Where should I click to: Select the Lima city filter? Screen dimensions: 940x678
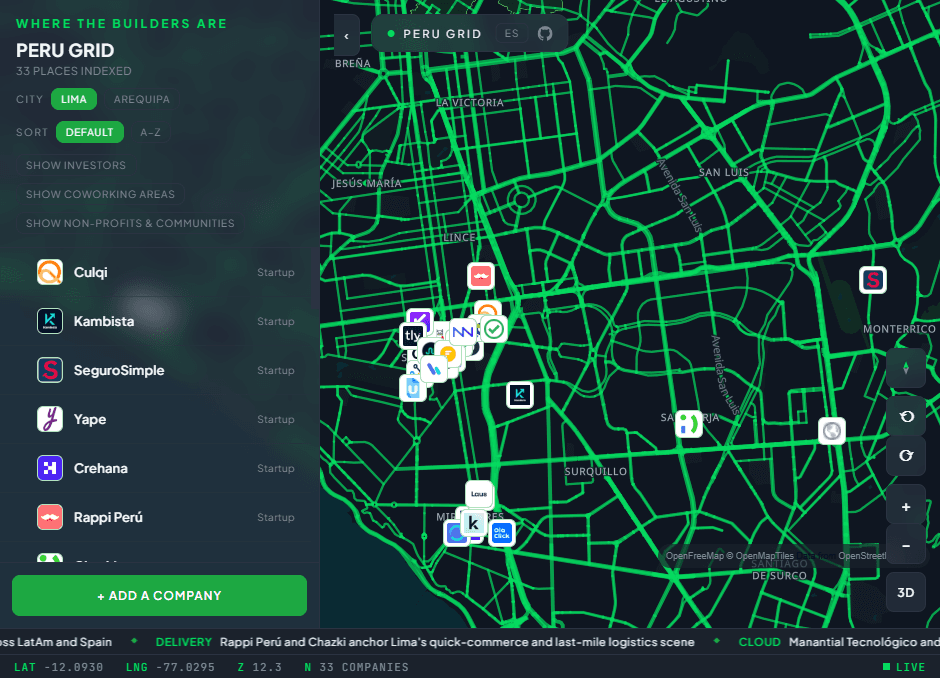(x=74, y=99)
